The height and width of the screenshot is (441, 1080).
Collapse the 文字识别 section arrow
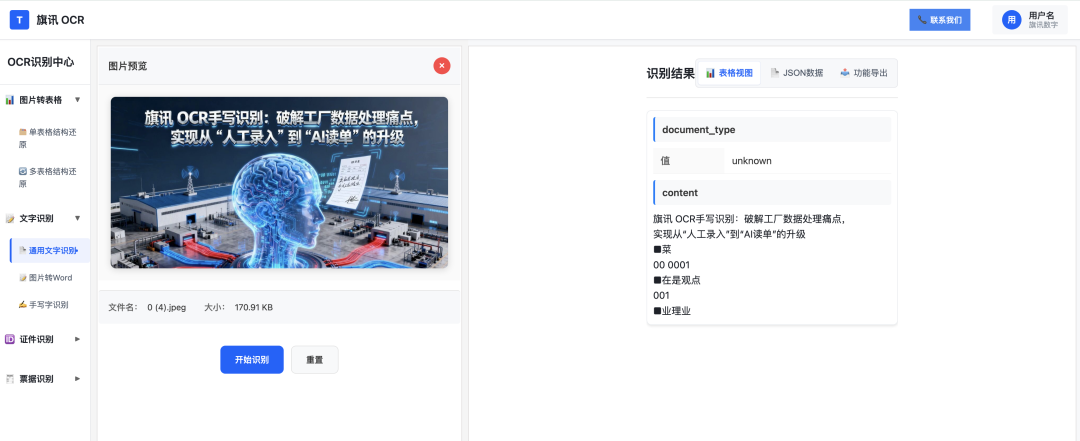coord(77,218)
